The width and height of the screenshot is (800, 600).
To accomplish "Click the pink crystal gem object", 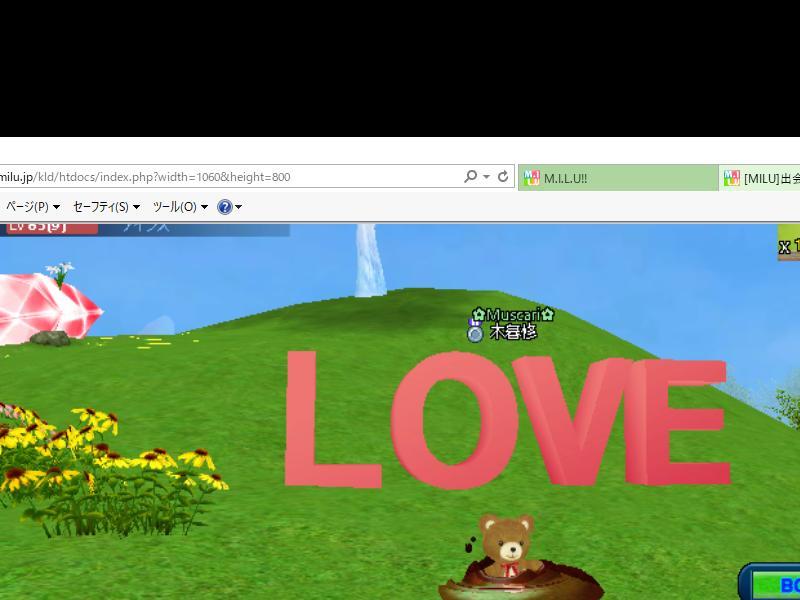I will [48, 308].
